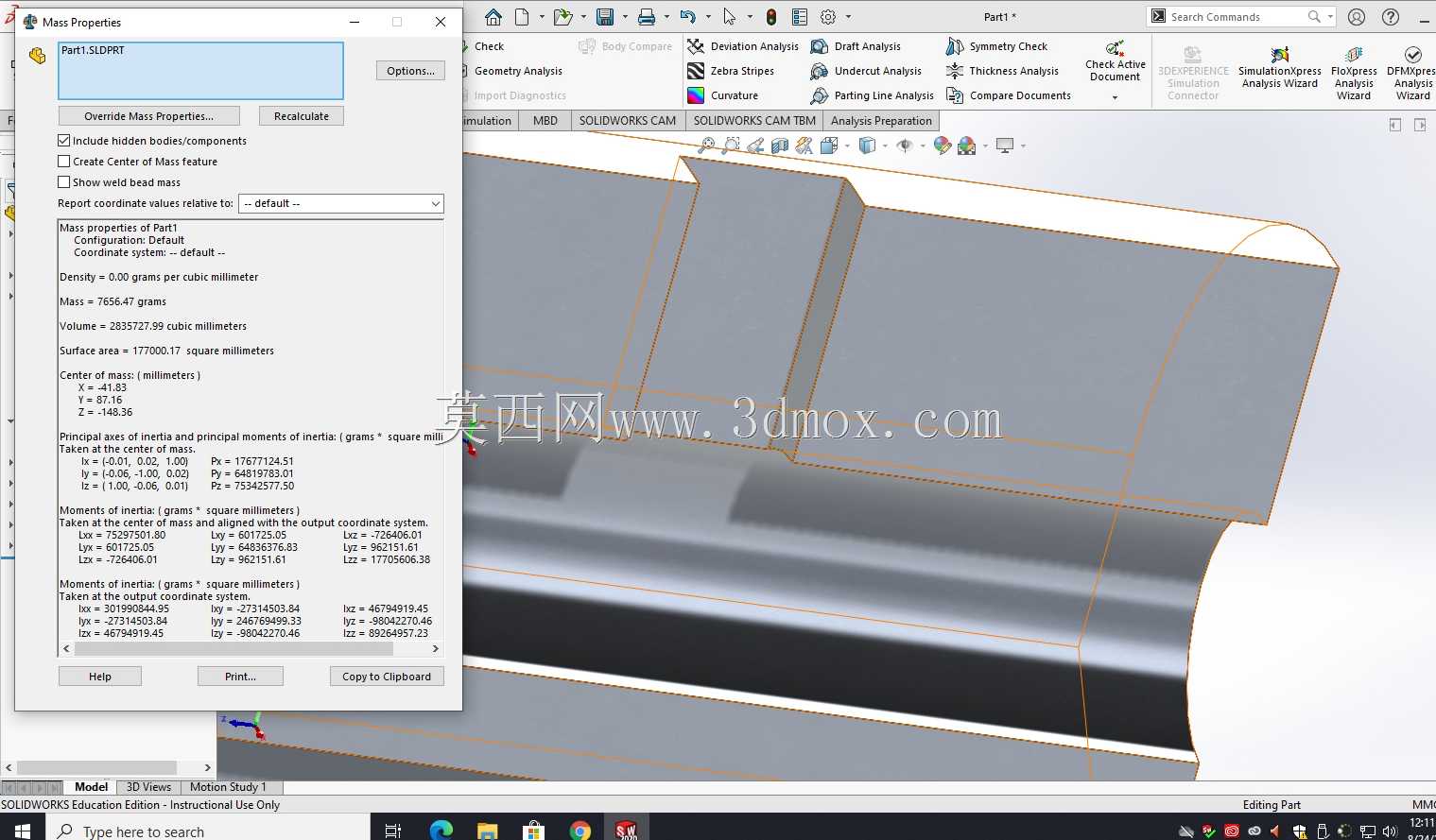Open the coordinate system default dropdown

click(341, 203)
